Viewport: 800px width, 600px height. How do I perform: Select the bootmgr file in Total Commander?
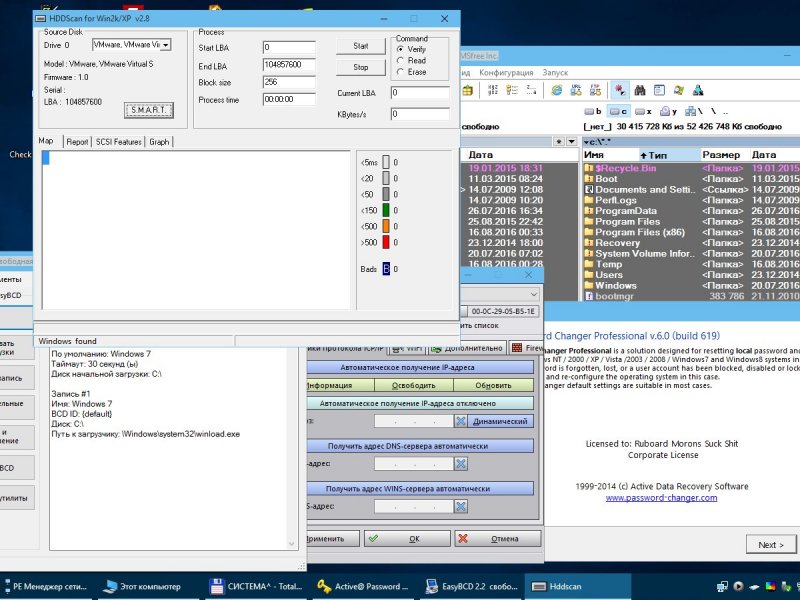[614, 296]
